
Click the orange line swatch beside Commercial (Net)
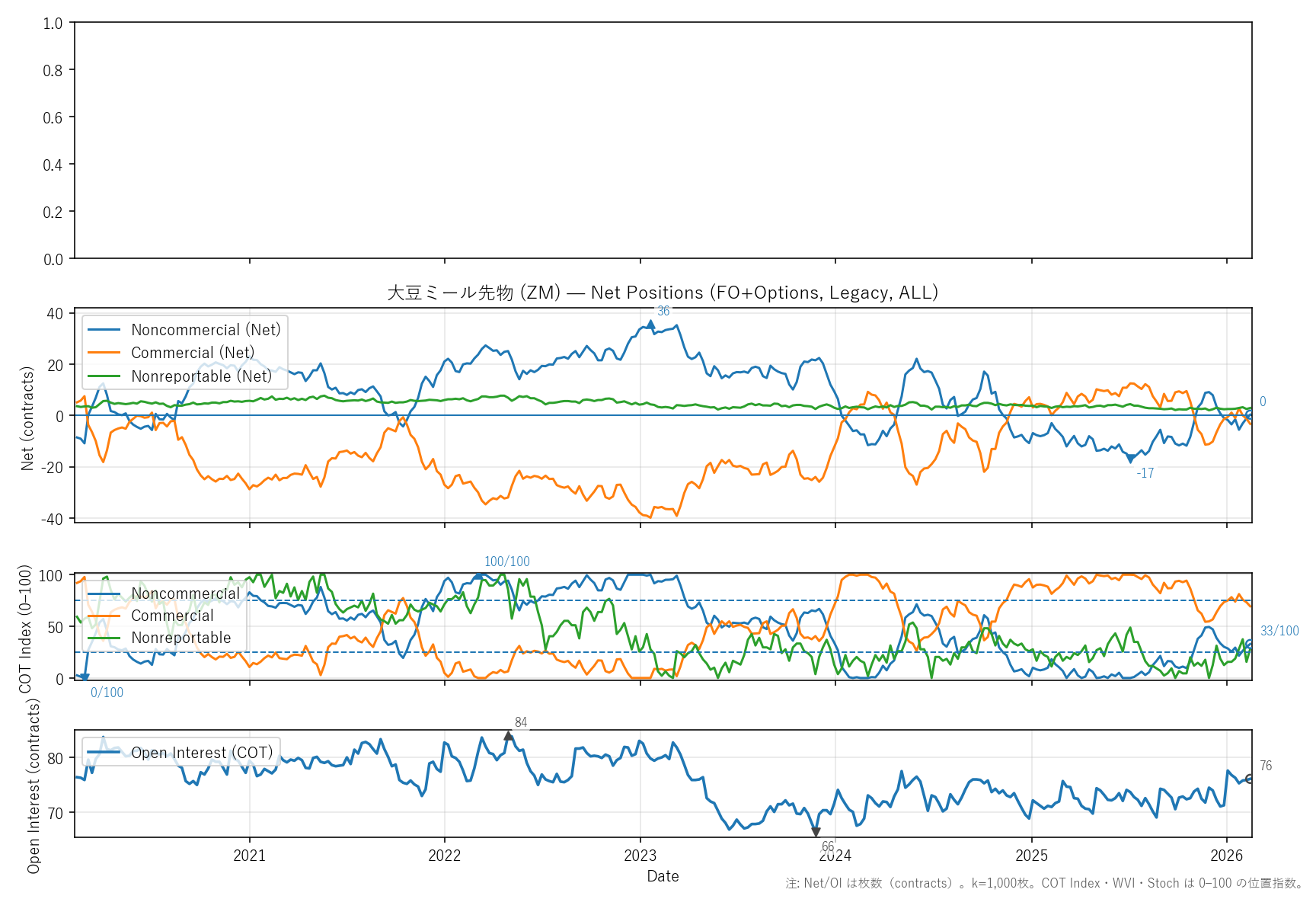104,353
